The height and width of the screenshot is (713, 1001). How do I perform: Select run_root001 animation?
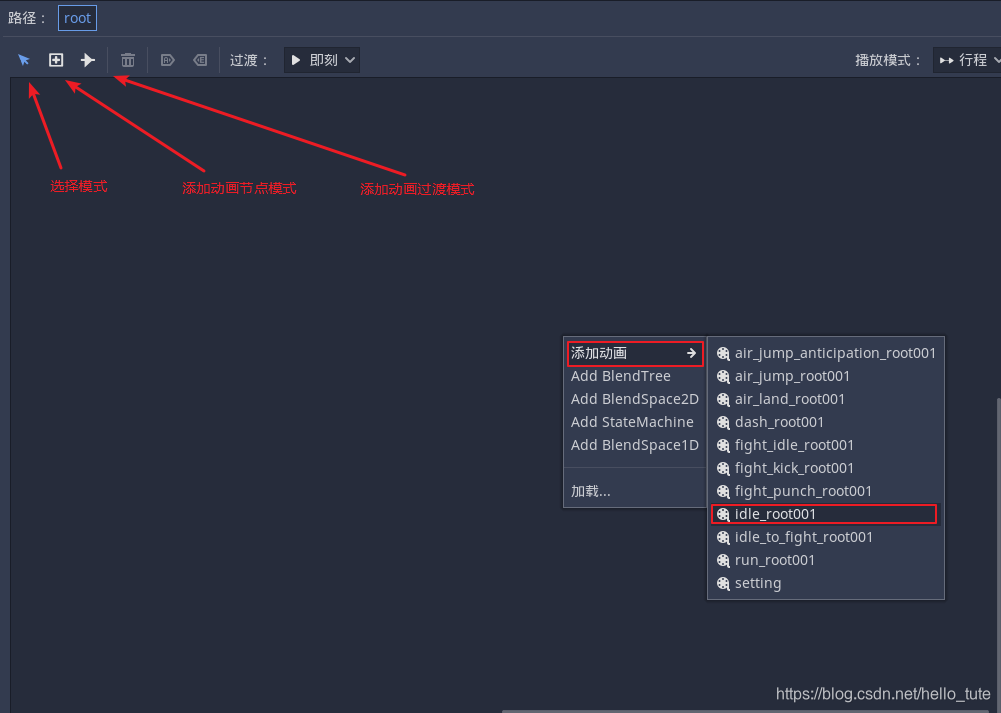click(825, 560)
